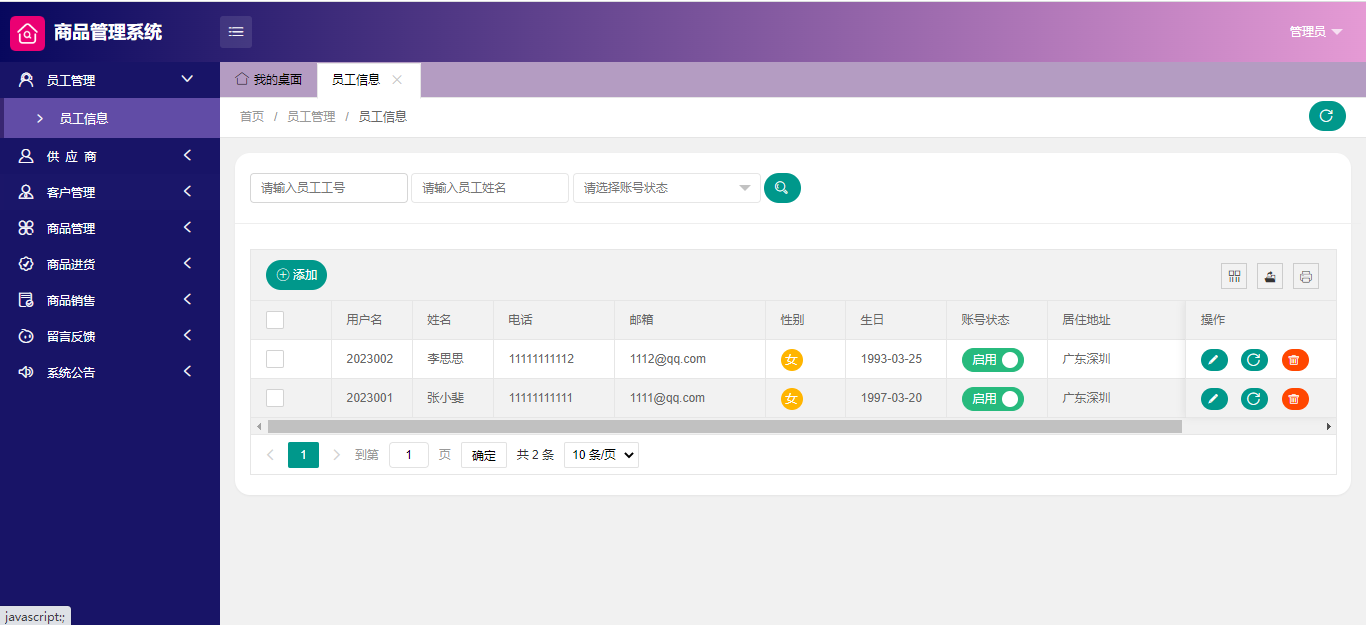Click the export table icon

point(1270,276)
